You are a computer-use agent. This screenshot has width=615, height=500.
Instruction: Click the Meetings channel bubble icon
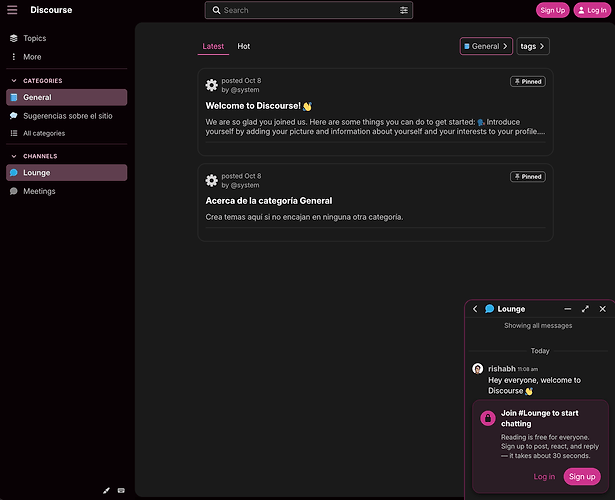[x=14, y=191]
